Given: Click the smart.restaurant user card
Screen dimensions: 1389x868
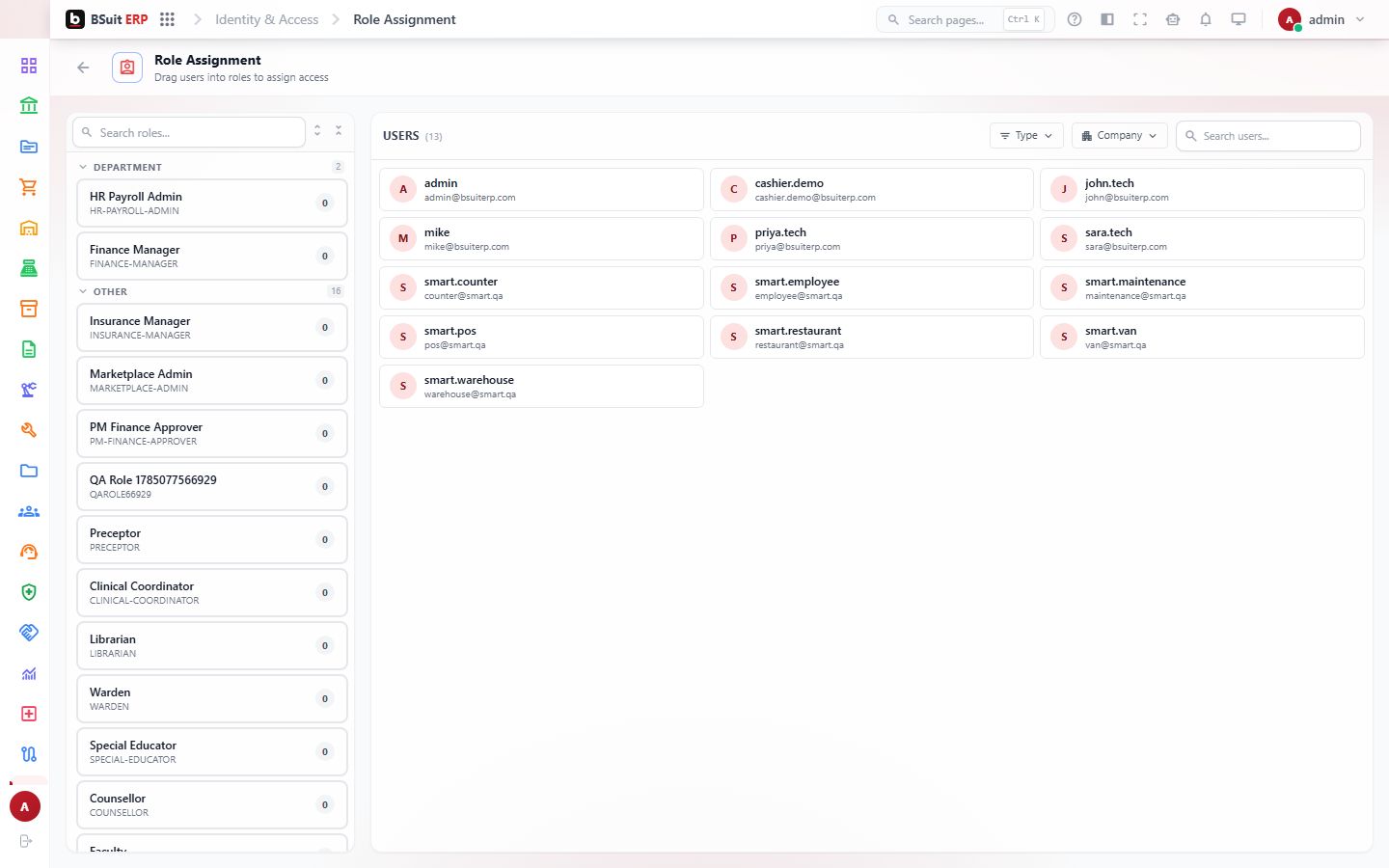Looking at the screenshot, I should 872,338.
